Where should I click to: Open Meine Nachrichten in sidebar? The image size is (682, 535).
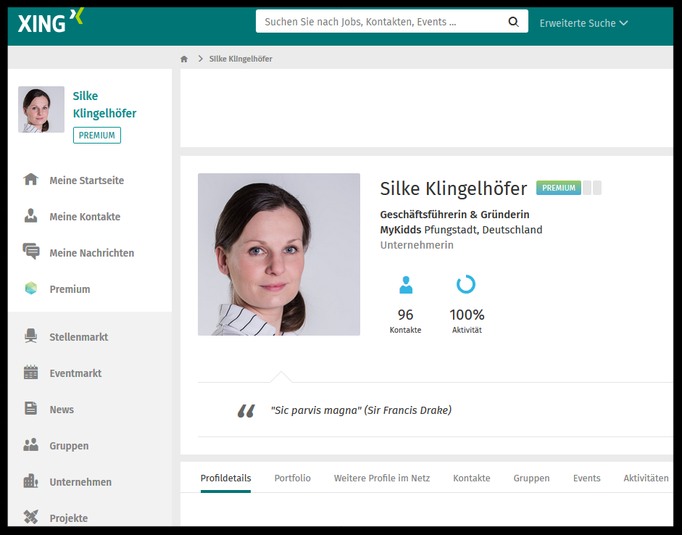pos(90,253)
